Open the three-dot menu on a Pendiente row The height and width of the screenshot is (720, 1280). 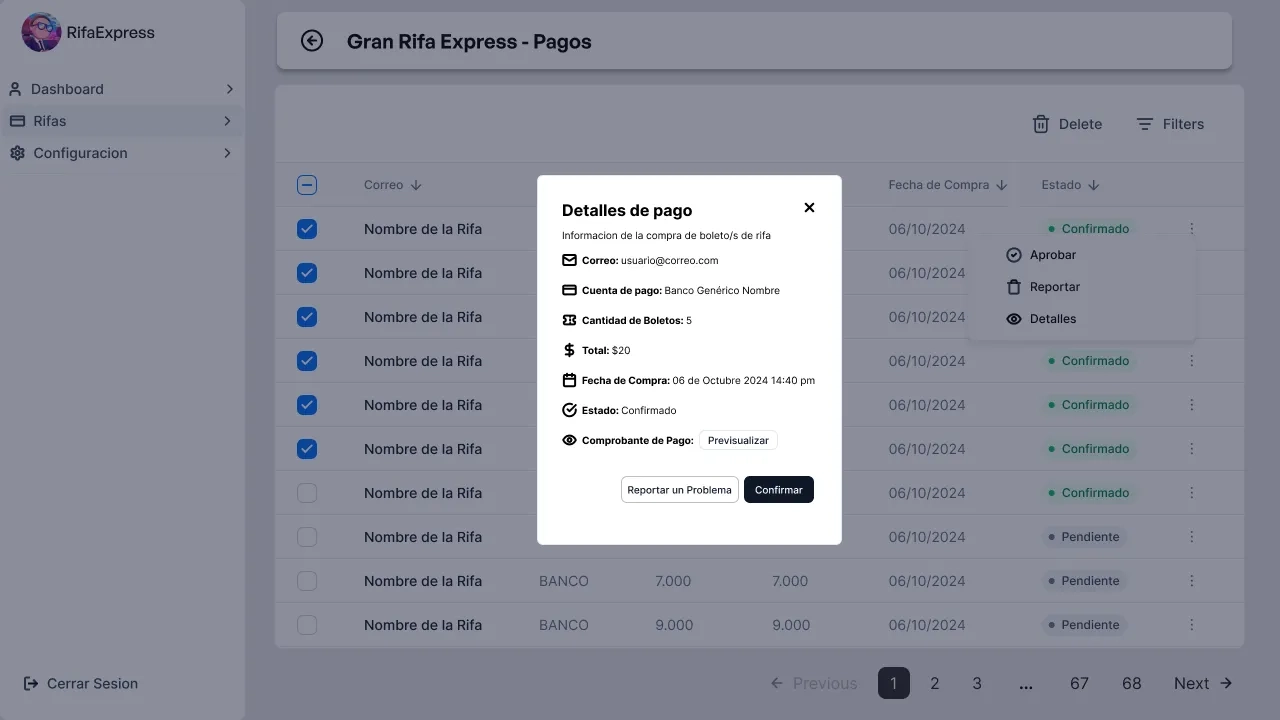(x=1191, y=537)
